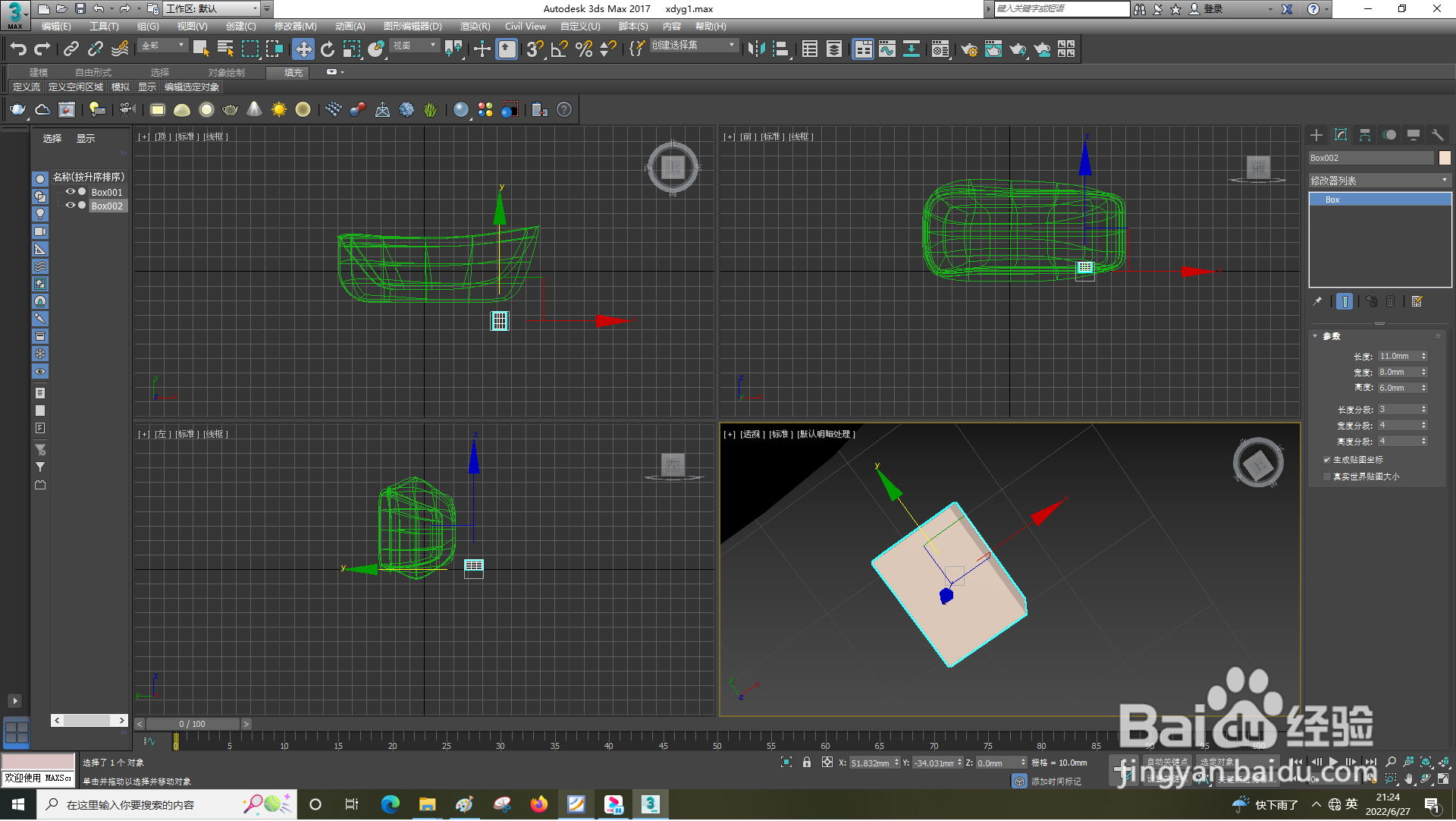Open the Utilities wrench panel tab

click(x=1437, y=135)
